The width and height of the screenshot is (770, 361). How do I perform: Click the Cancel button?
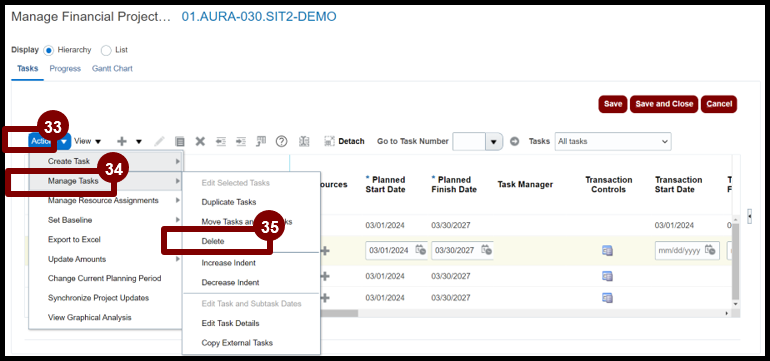click(x=719, y=104)
